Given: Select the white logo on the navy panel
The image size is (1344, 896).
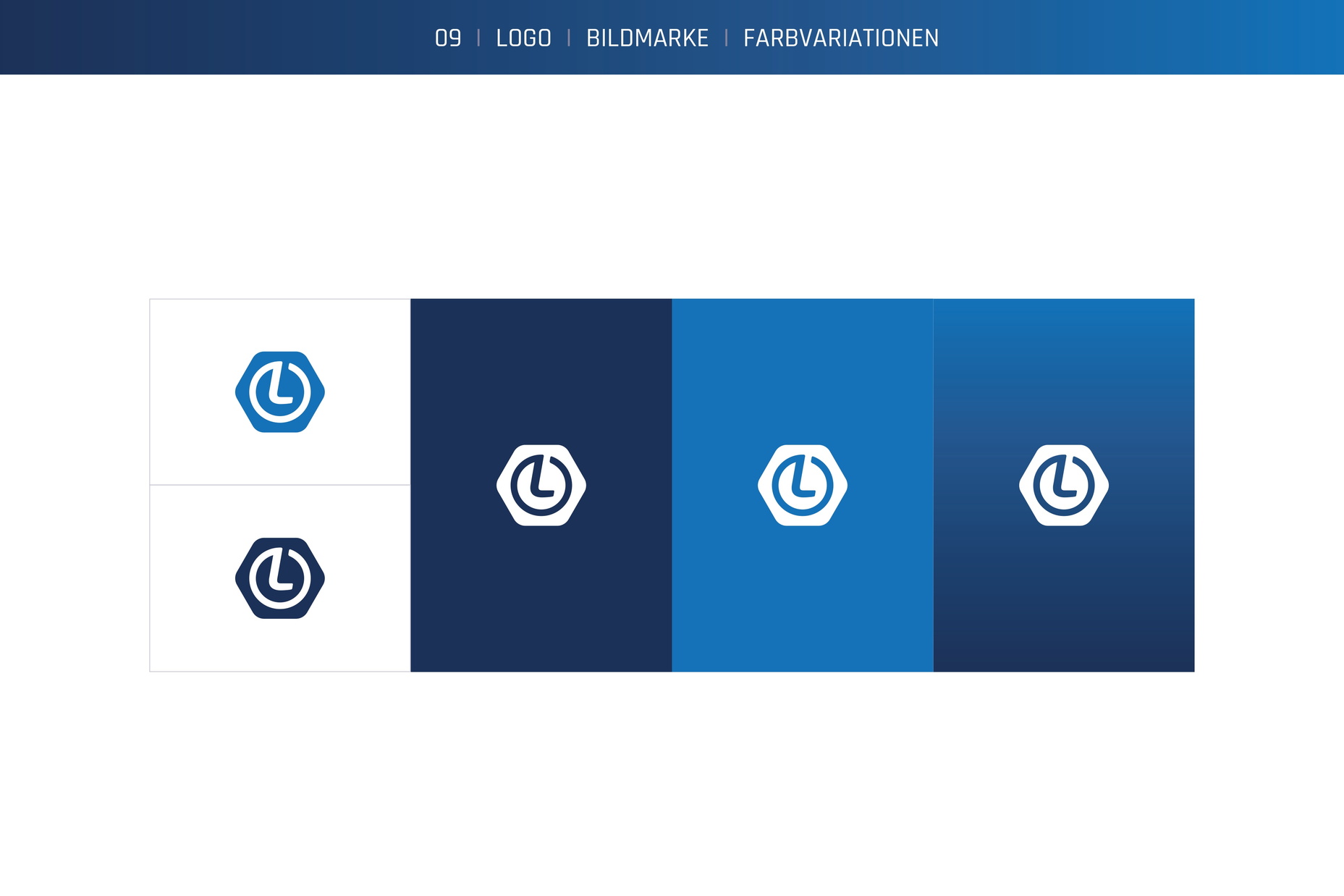Looking at the screenshot, I should click(x=541, y=485).
